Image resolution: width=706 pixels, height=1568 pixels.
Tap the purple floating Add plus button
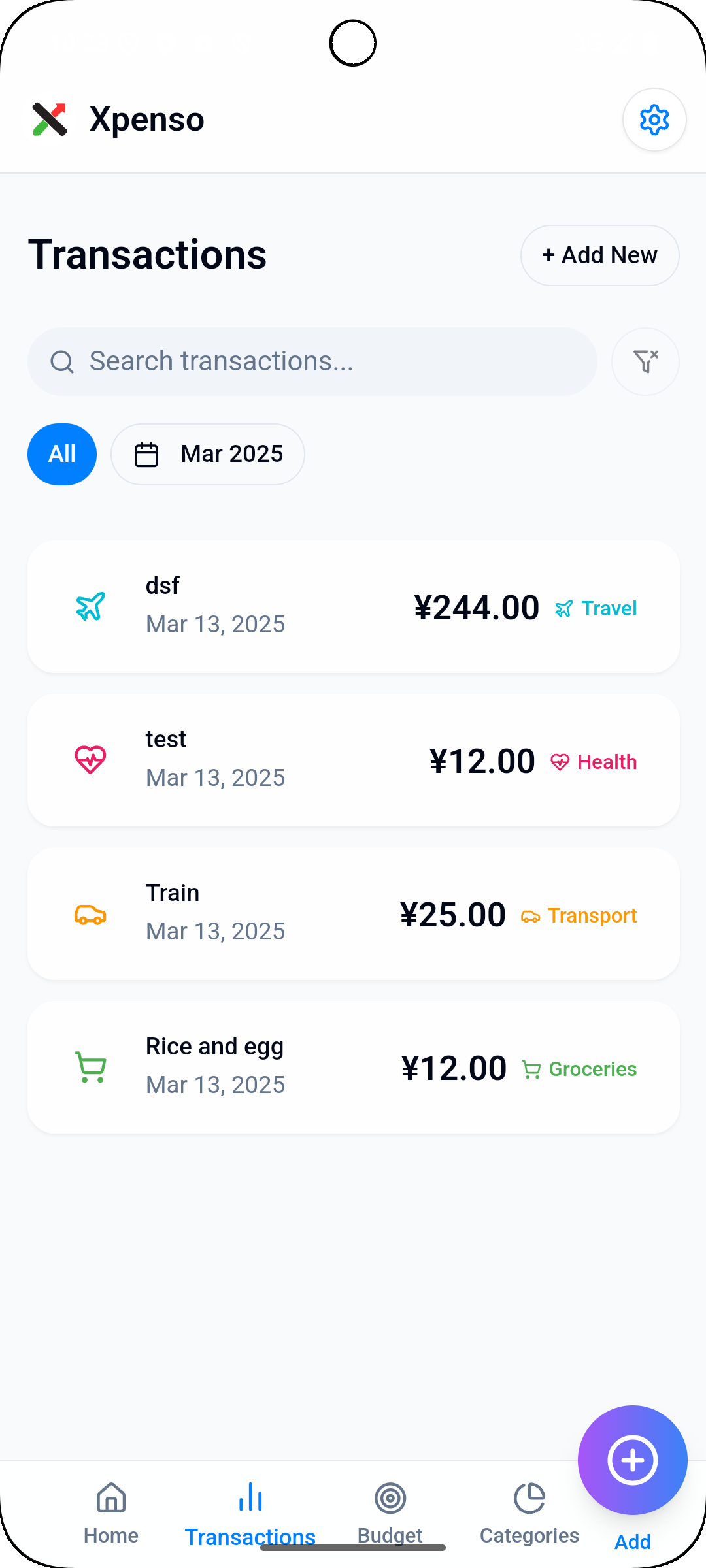click(x=633, y=1460)
